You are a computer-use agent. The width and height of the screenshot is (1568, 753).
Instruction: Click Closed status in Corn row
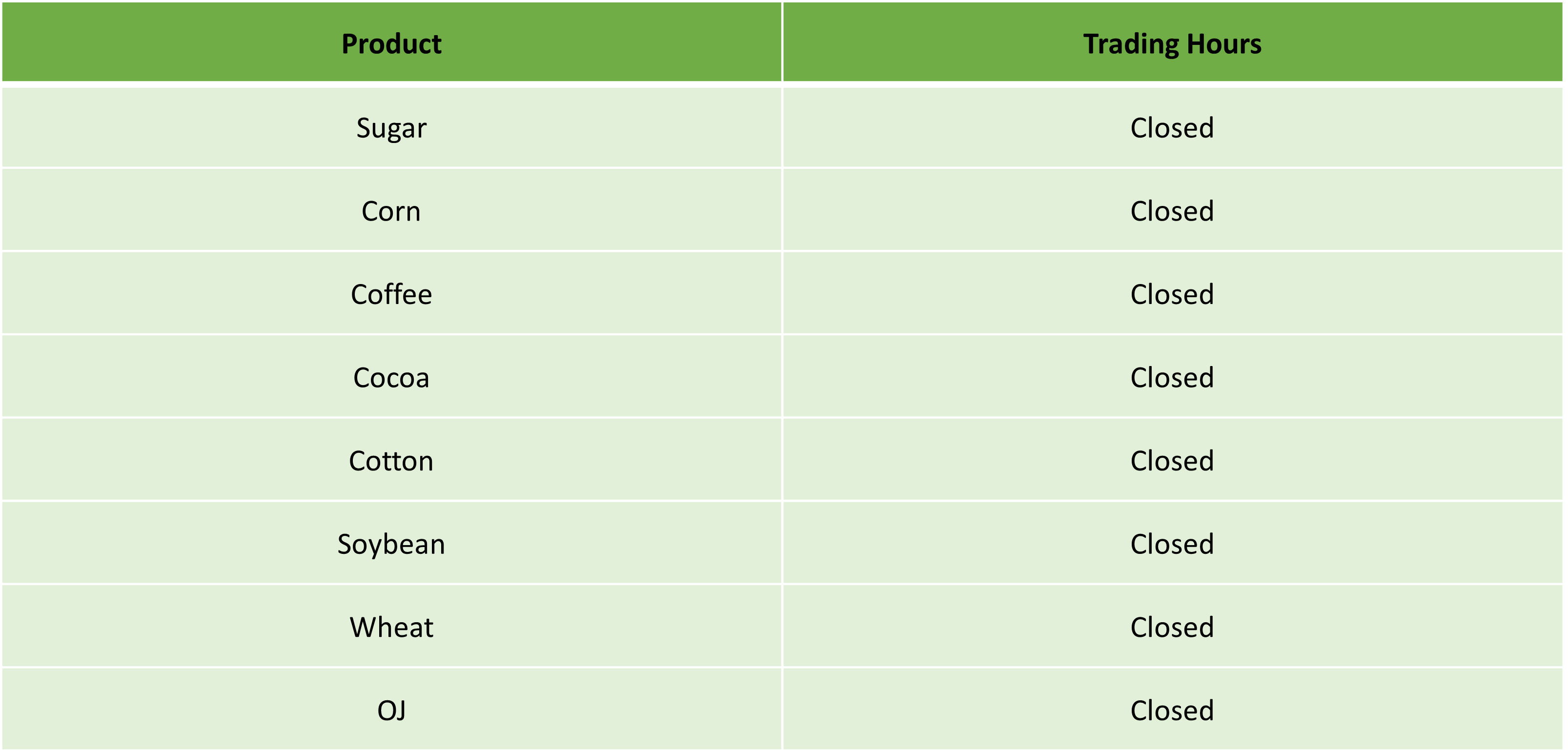tap(1172, 211)
